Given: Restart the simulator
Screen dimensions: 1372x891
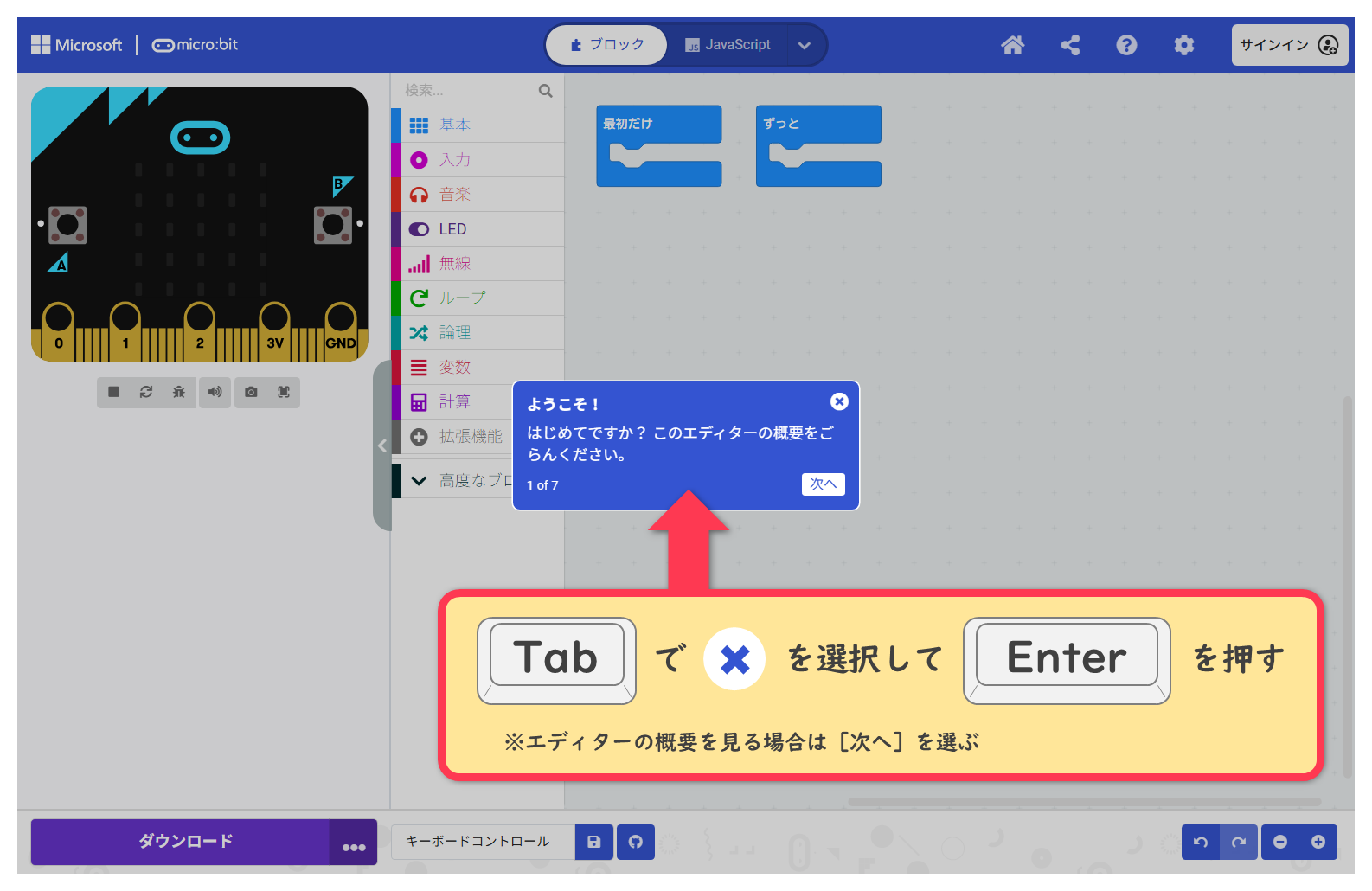Looking at the screenshot, I should click(146, 392).
